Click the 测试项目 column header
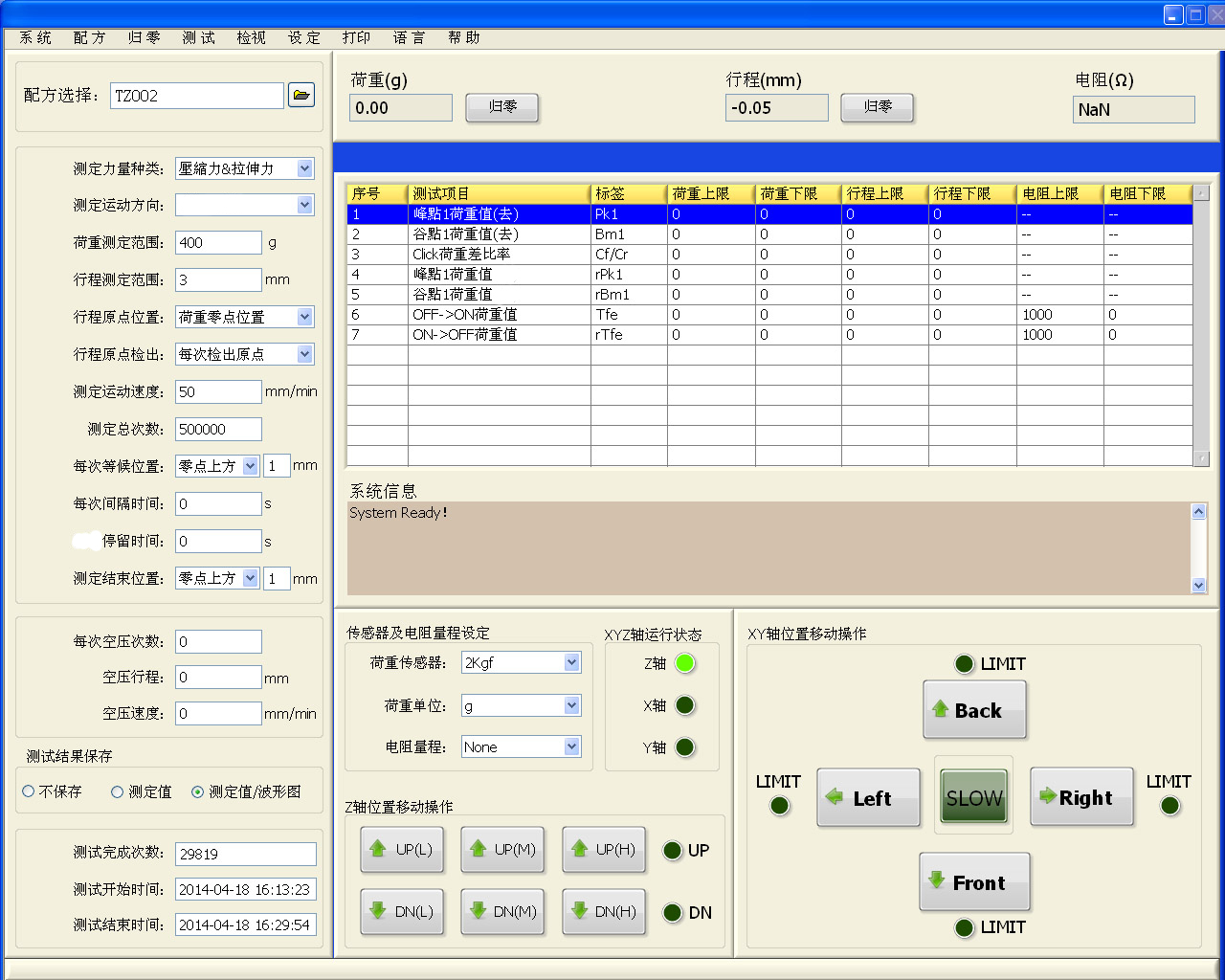The image size is (1225, 980). tap(500, 194)
